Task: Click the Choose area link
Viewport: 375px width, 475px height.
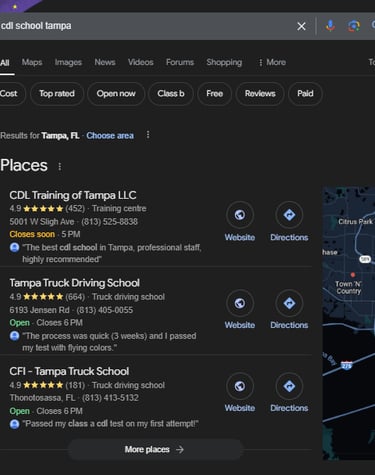Action: coord(110,136)
